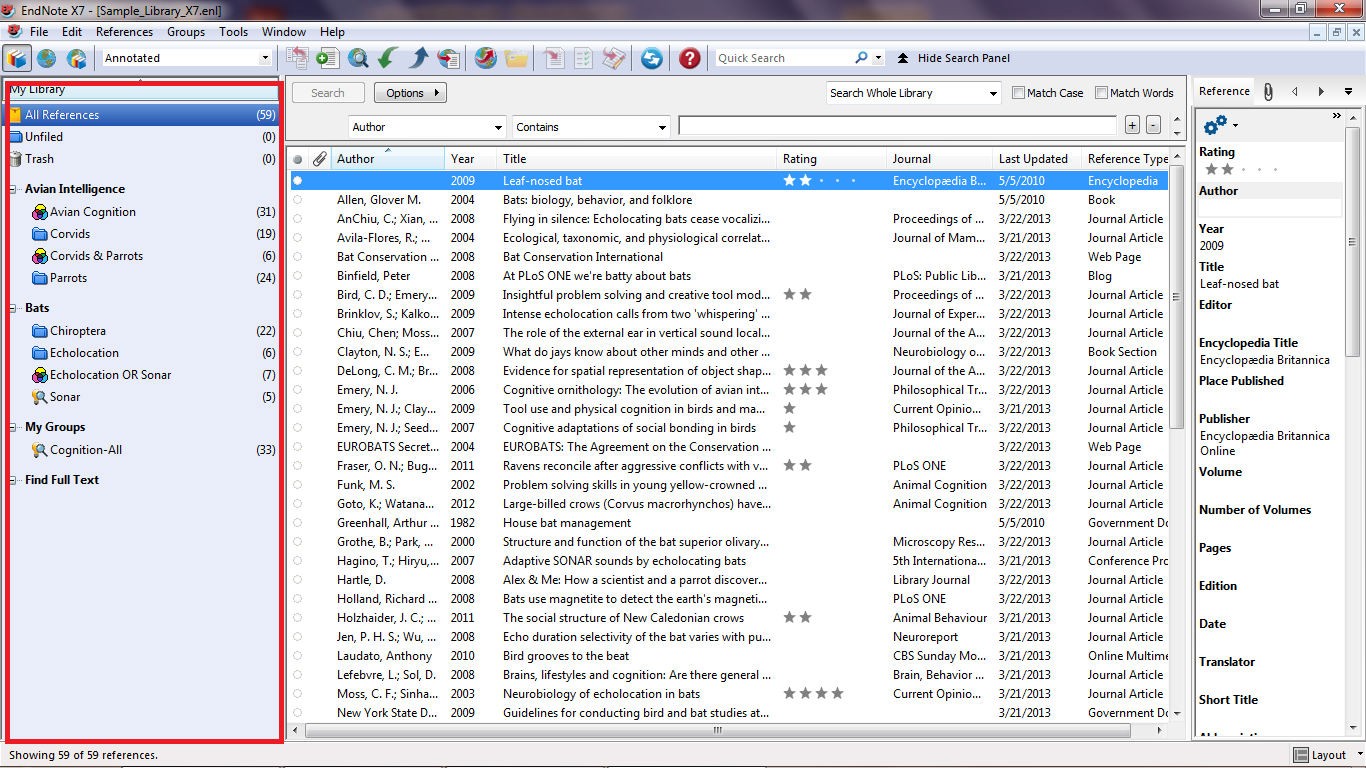Click Format Bibliography toolbar icon
Image resolution: width=1366 pixels, height=768 pixels.
(x=583, y=58)
